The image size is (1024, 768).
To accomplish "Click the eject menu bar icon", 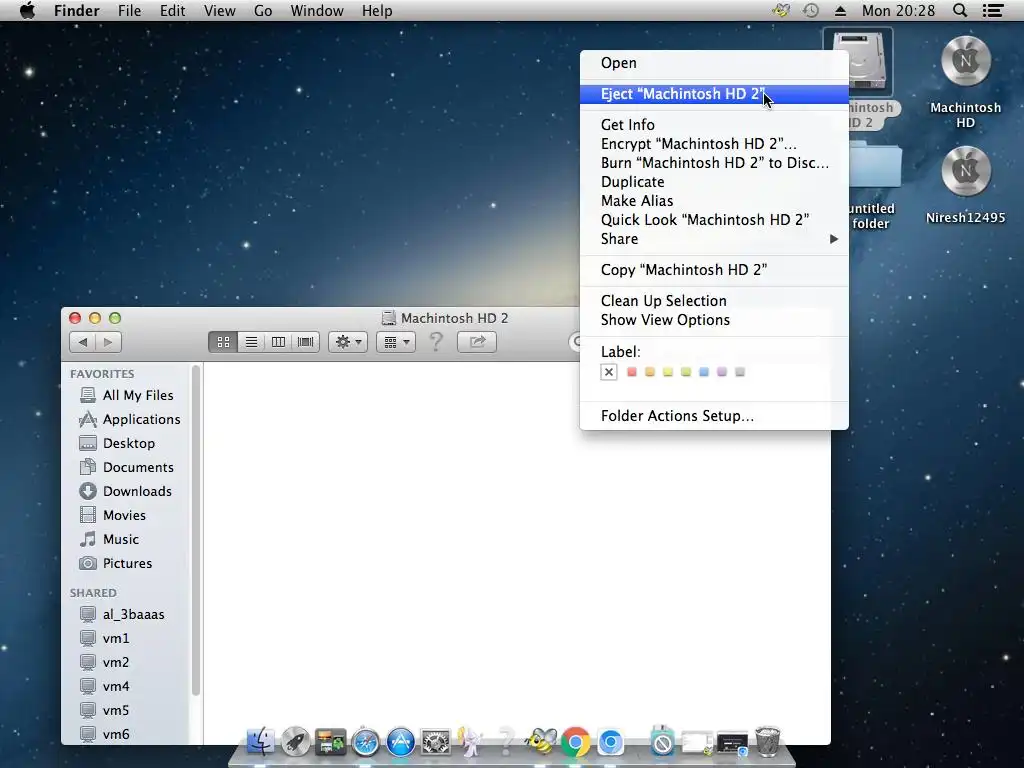I will click(840, 10).
